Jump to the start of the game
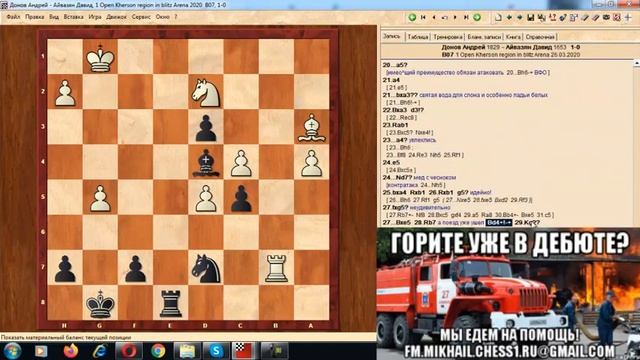This screenshot has width=640, height=360. (423, 17)
